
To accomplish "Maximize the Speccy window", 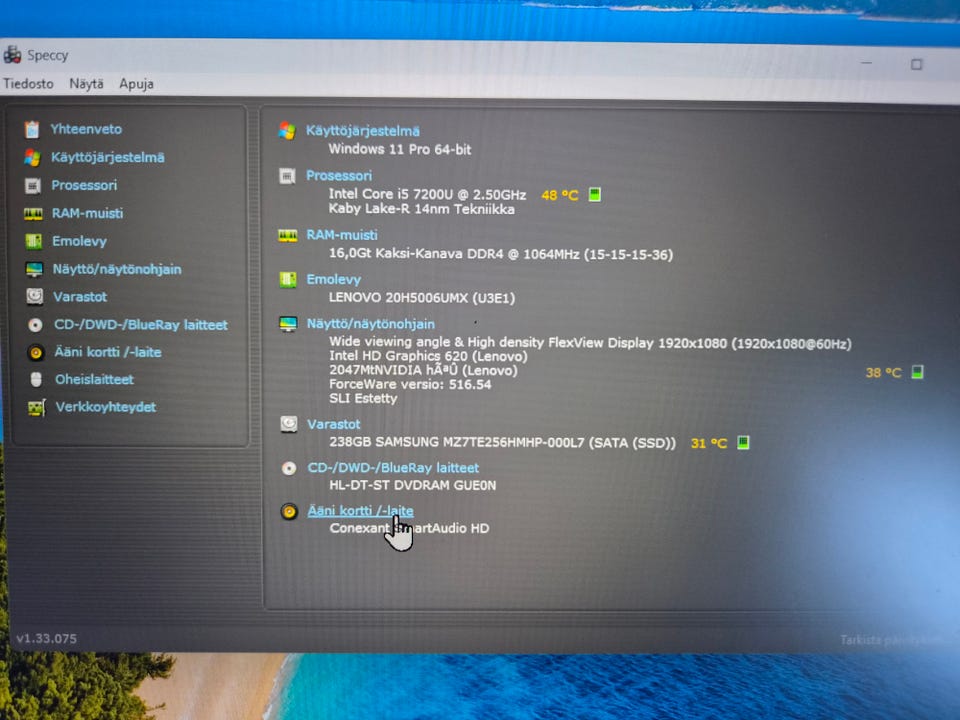I will (917, 64).
